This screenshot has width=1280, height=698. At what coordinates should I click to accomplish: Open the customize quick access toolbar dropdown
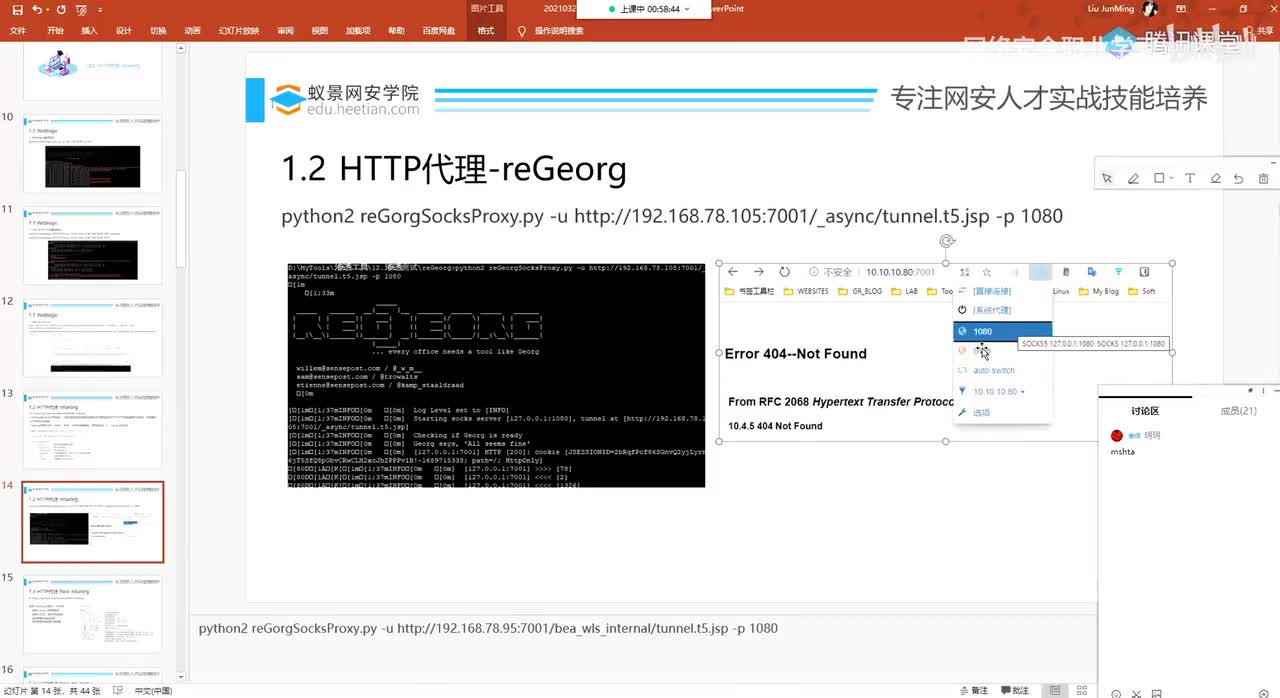99,9
